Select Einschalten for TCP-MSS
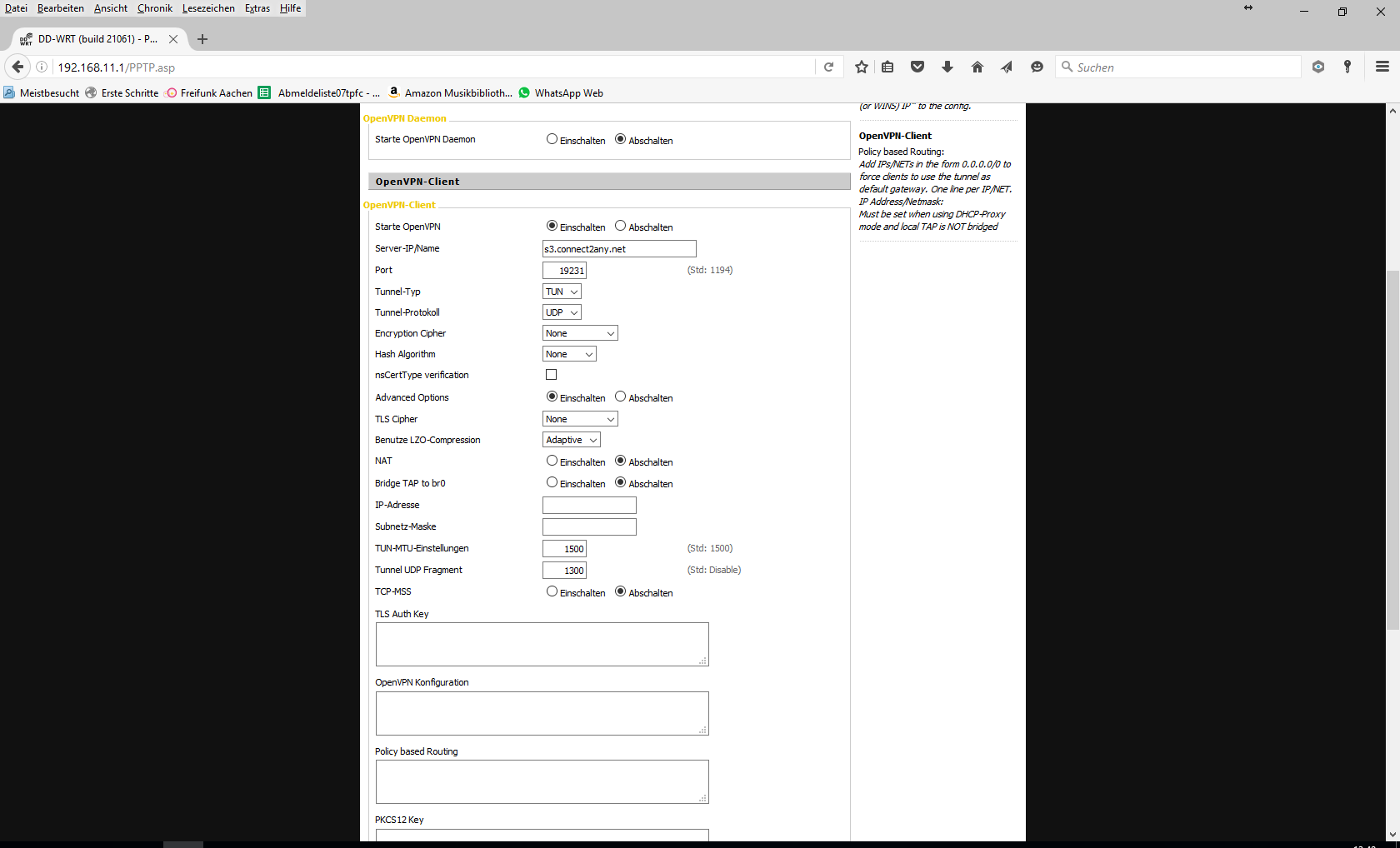Viewport: 1400px width, 848px height. coord(552,591)
